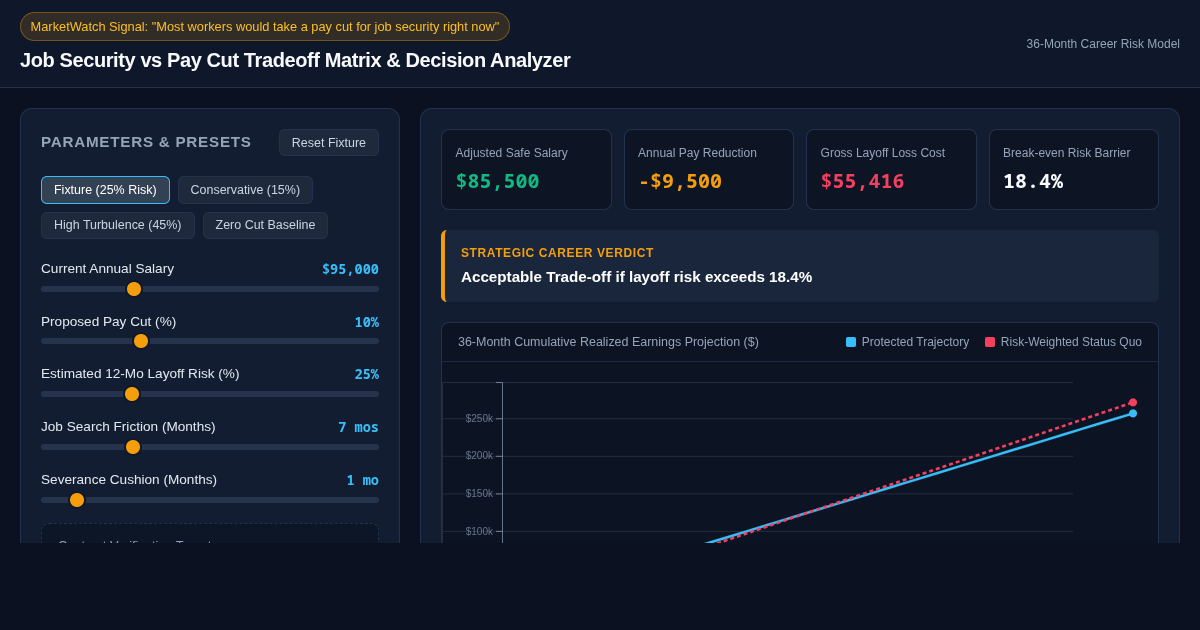Click the 7 mos friction value

pyautogui.click(x=358, y=427)
